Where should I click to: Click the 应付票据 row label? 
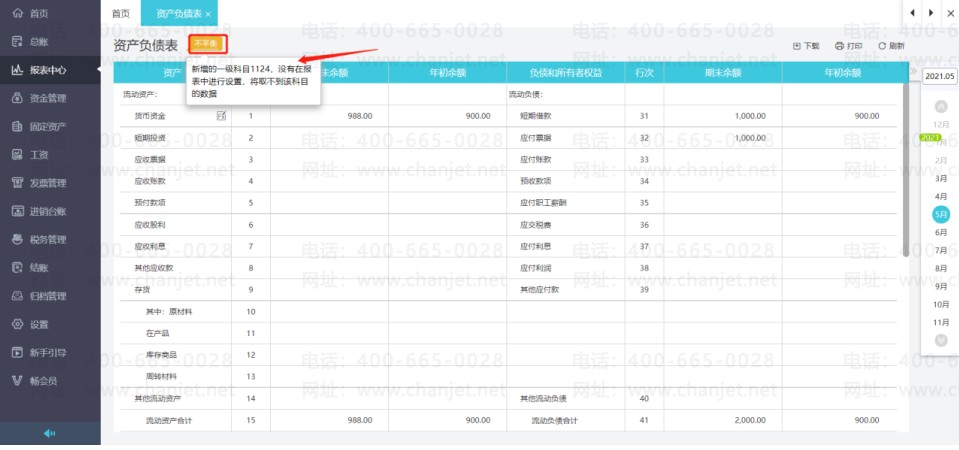536,138
